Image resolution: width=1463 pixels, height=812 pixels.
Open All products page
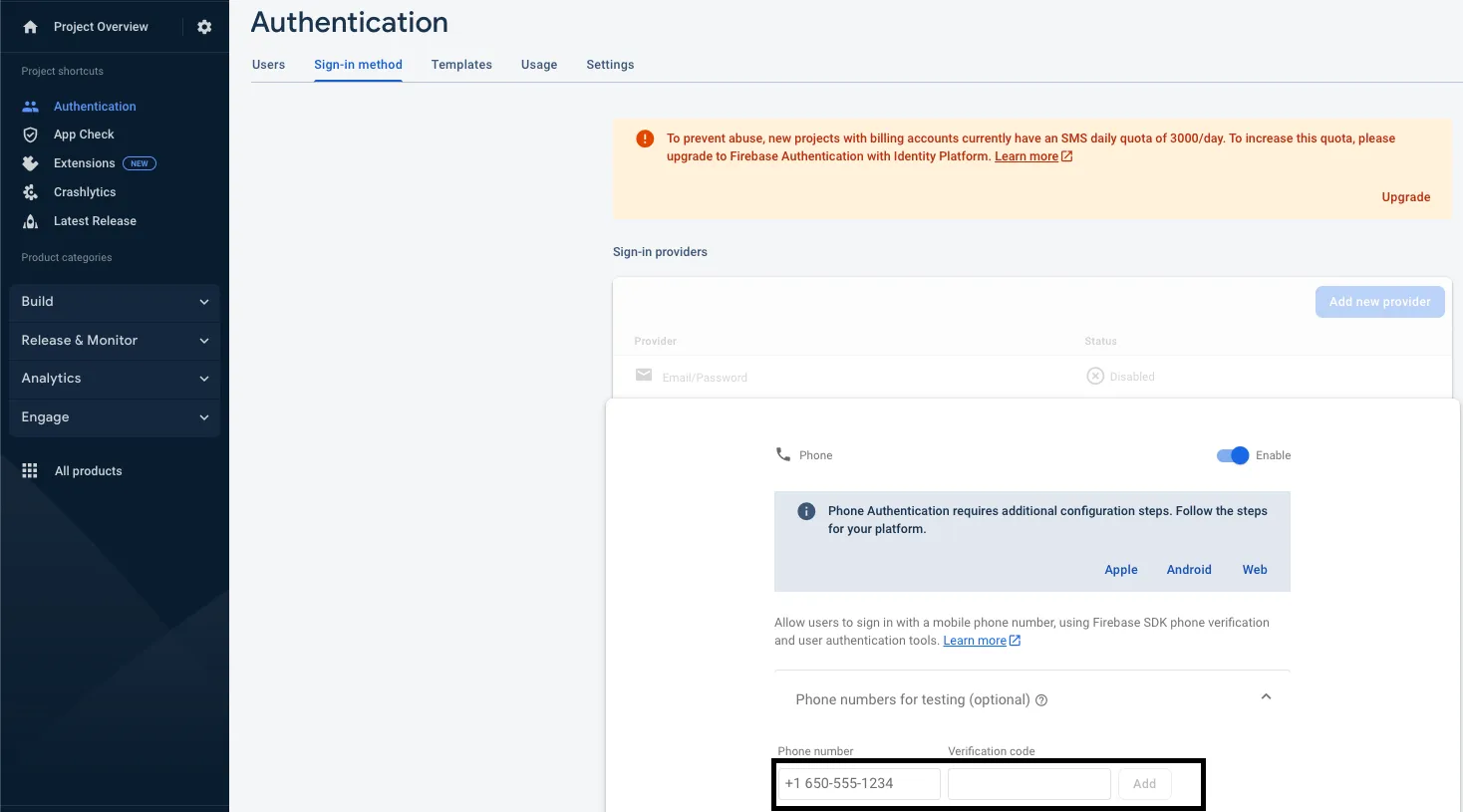pos(88,471)
